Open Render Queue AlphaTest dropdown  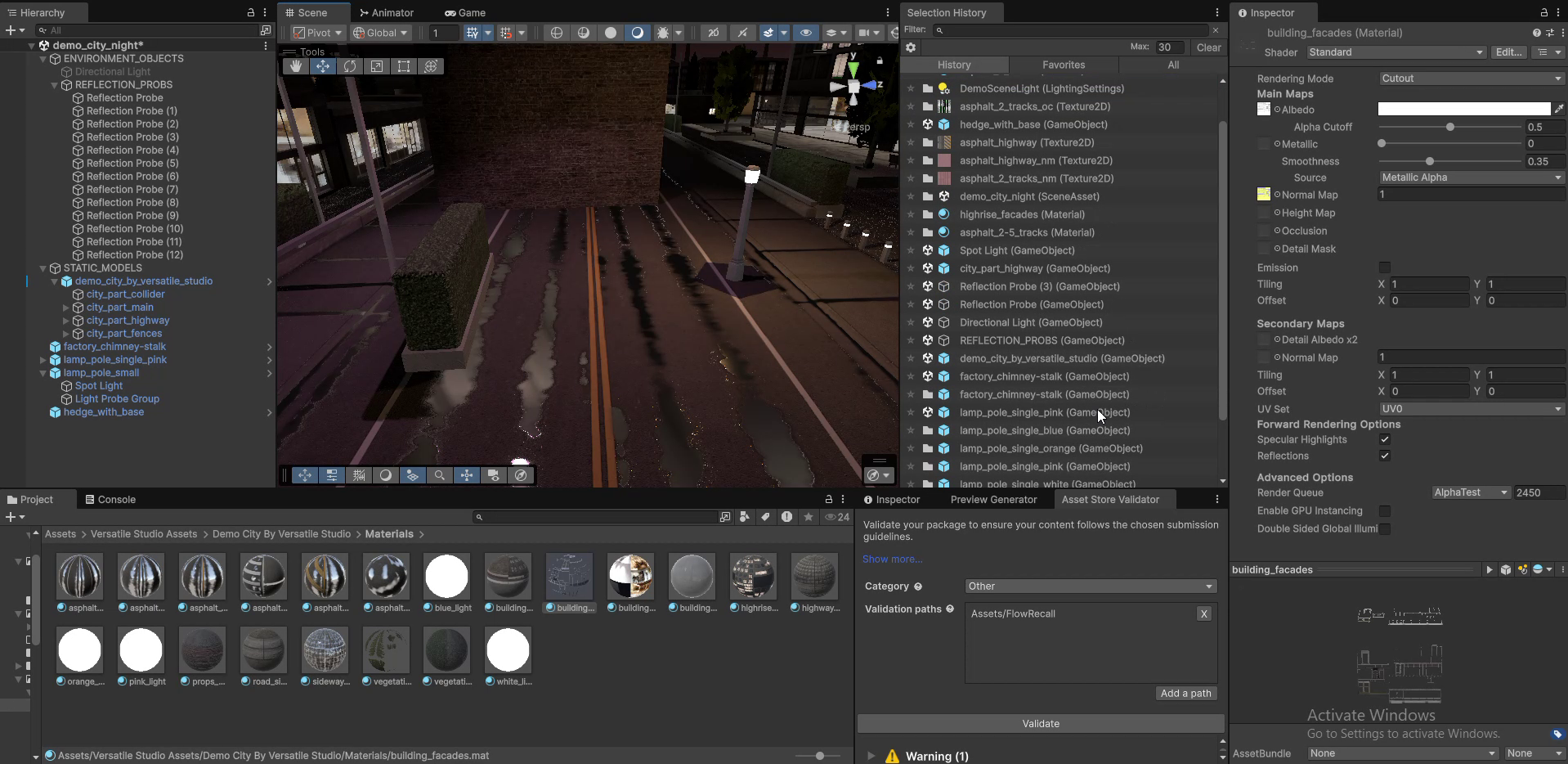(1471, 492)
